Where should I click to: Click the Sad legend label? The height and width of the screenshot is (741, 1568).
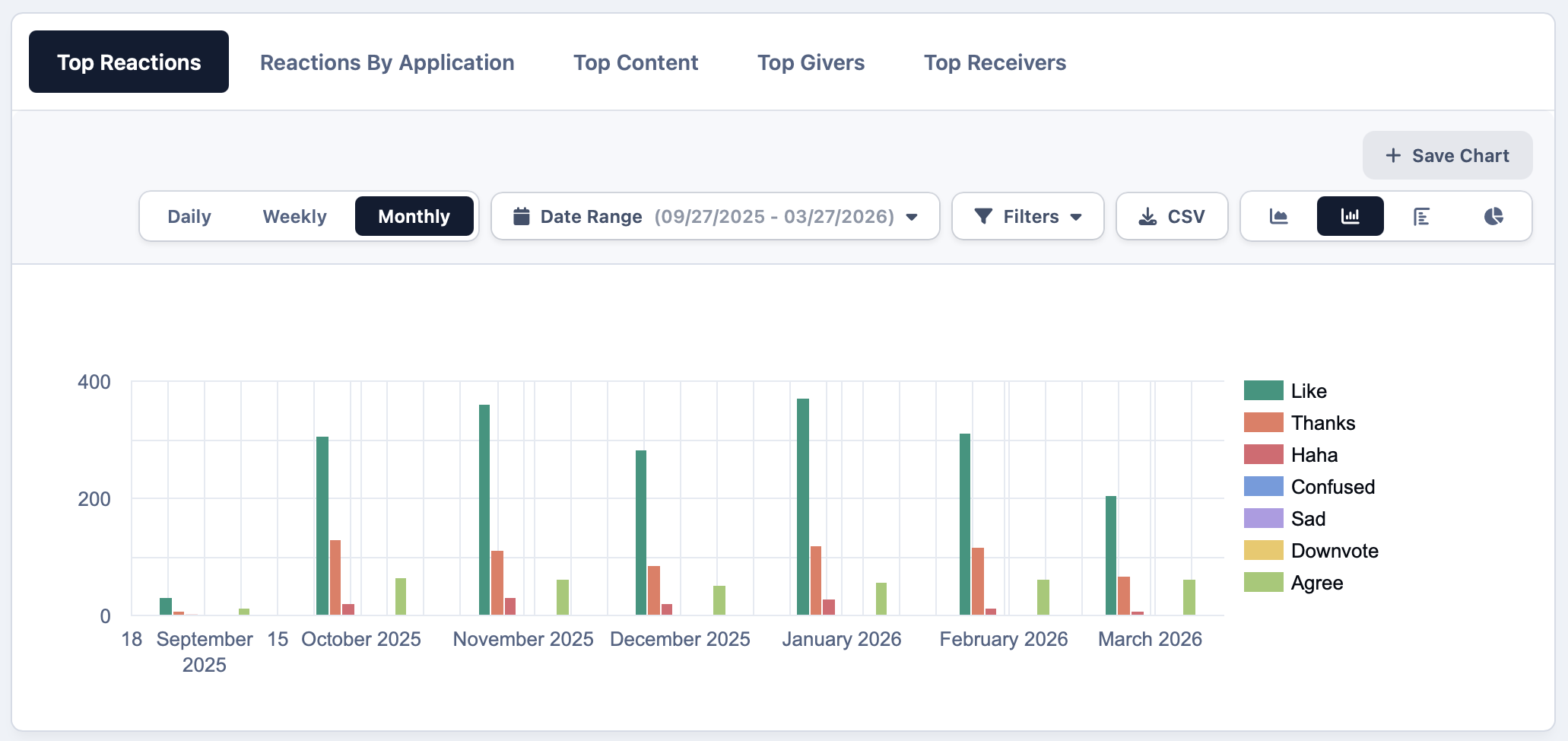point(1308,519)
